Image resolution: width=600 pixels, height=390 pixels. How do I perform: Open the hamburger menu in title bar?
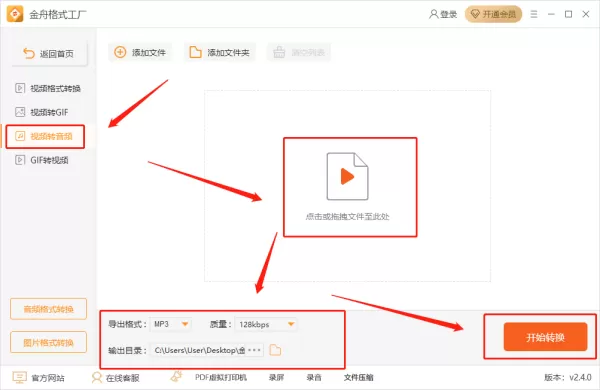click(x=534, y=14)
